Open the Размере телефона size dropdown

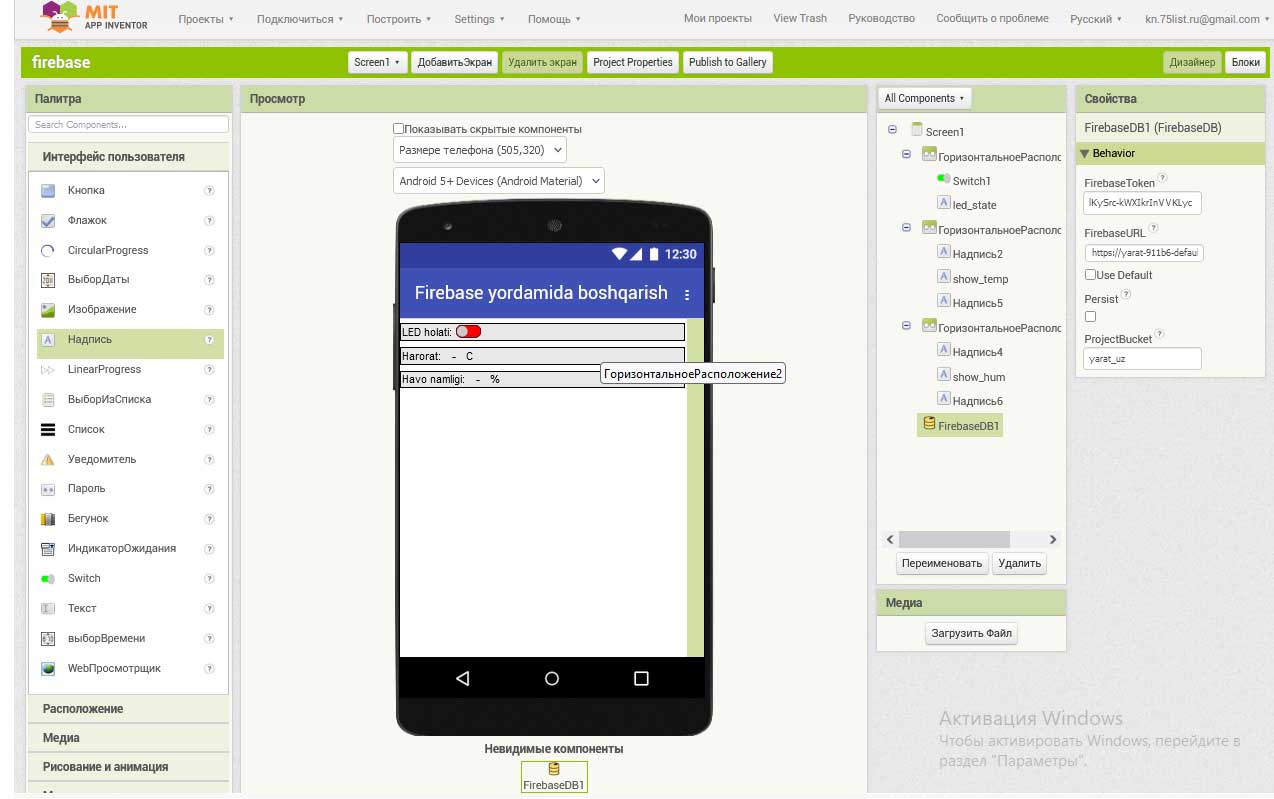(x=480, y=151)
